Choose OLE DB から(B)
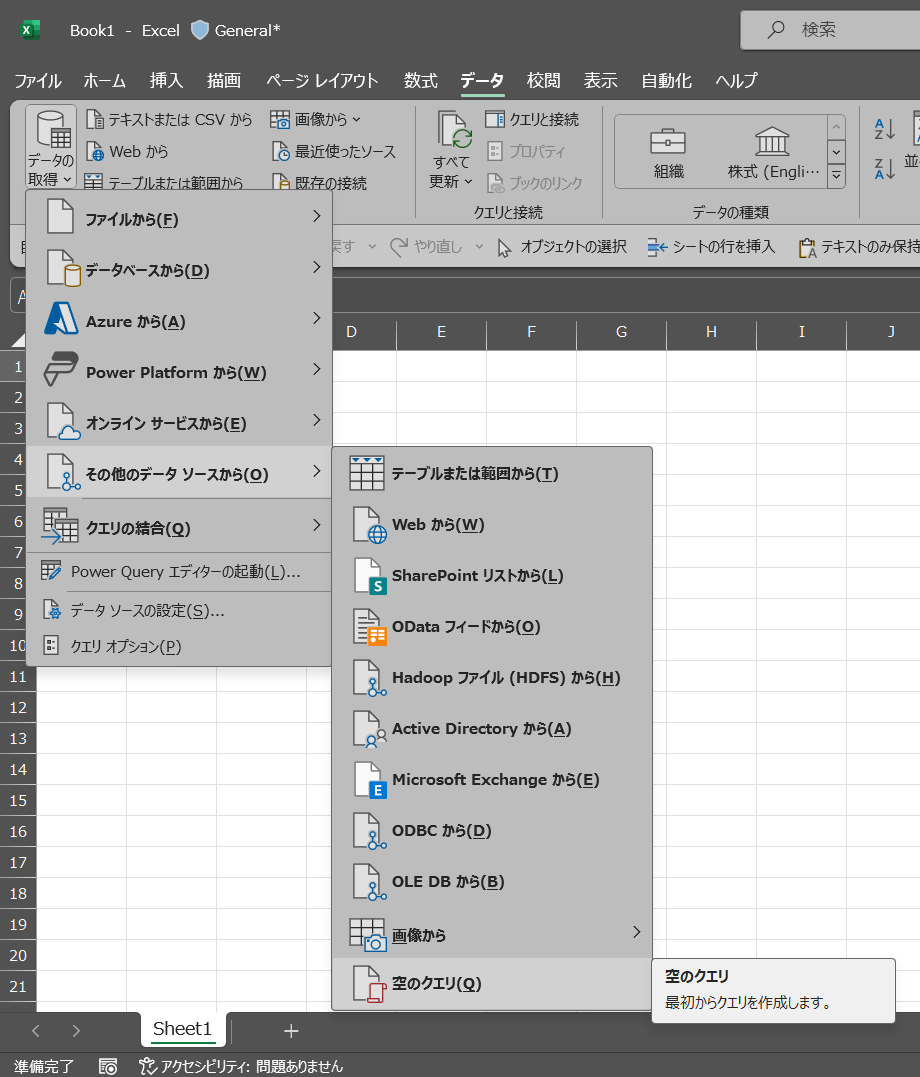Image resolution: width=920 pixels, height=1077 pixels. click(x=492, y=881)
